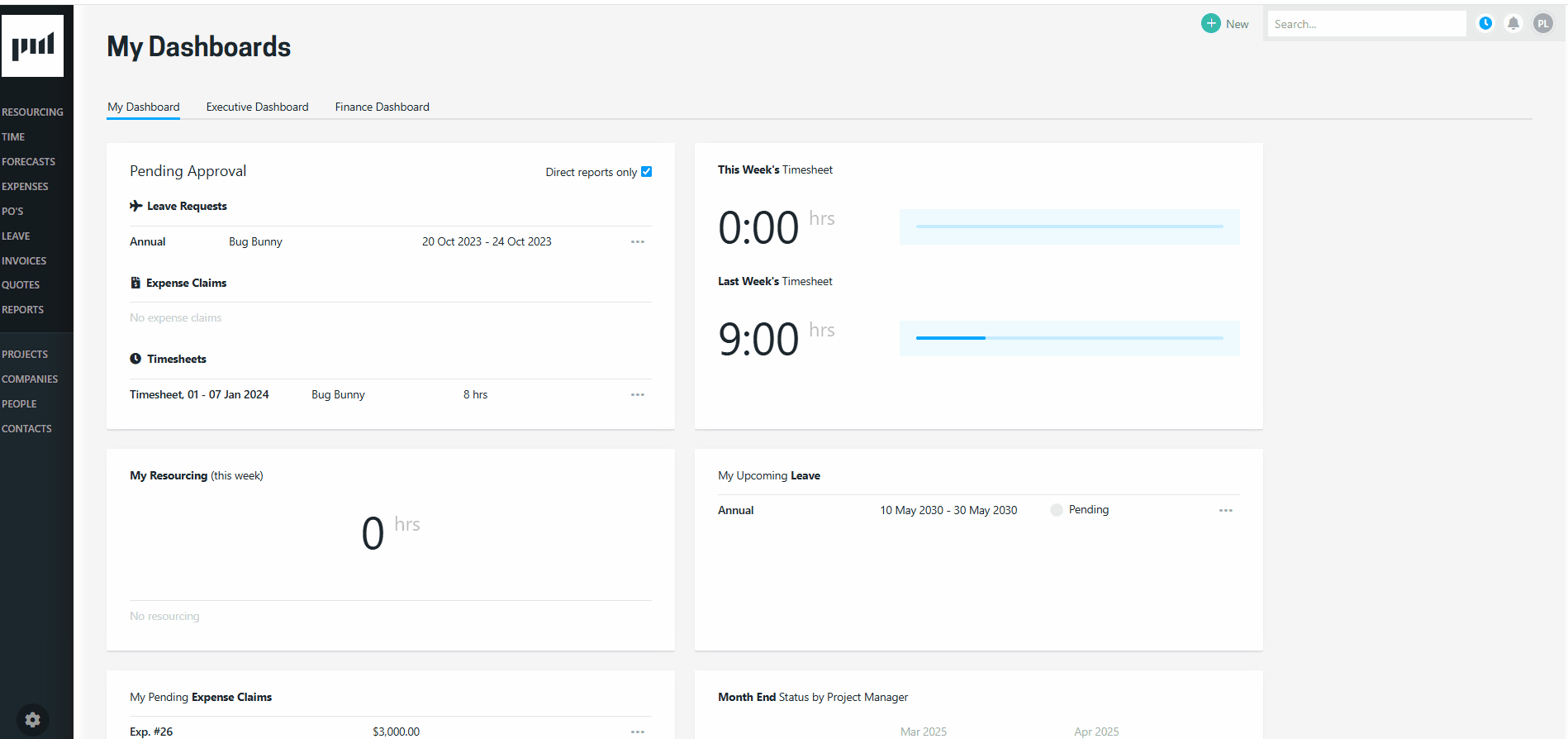Open the options menu for Timesheet 01 - 07 Jan 2024
Viewport: 1568px width, 739px height.
638,394
